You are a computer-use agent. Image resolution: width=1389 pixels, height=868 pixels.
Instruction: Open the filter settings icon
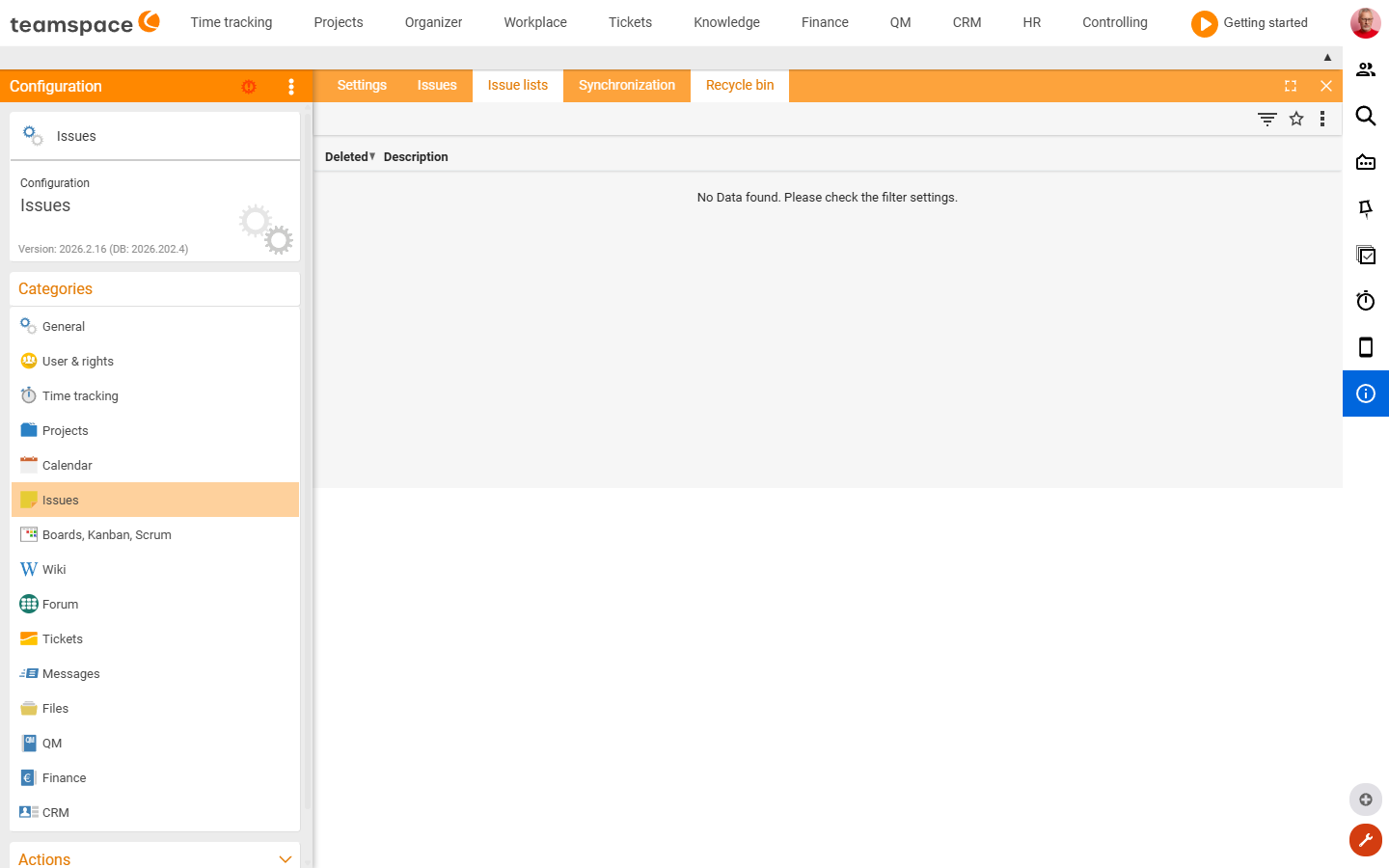tap(1267, 119)
